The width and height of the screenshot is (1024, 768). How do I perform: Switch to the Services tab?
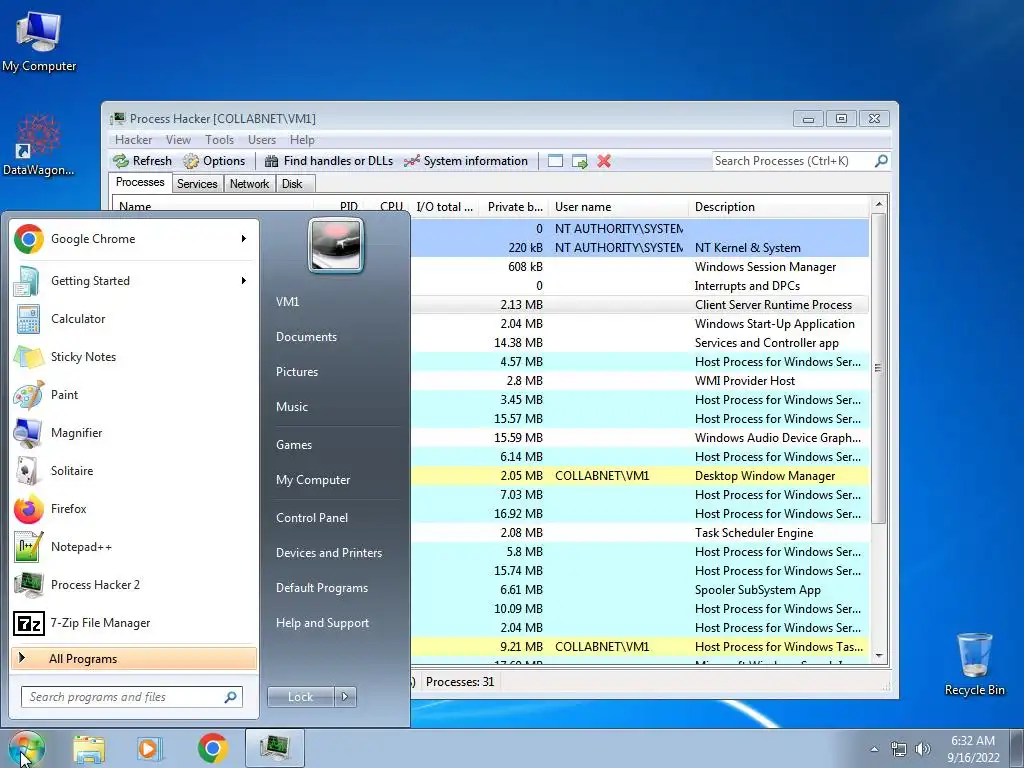click(x=197, y=184)
